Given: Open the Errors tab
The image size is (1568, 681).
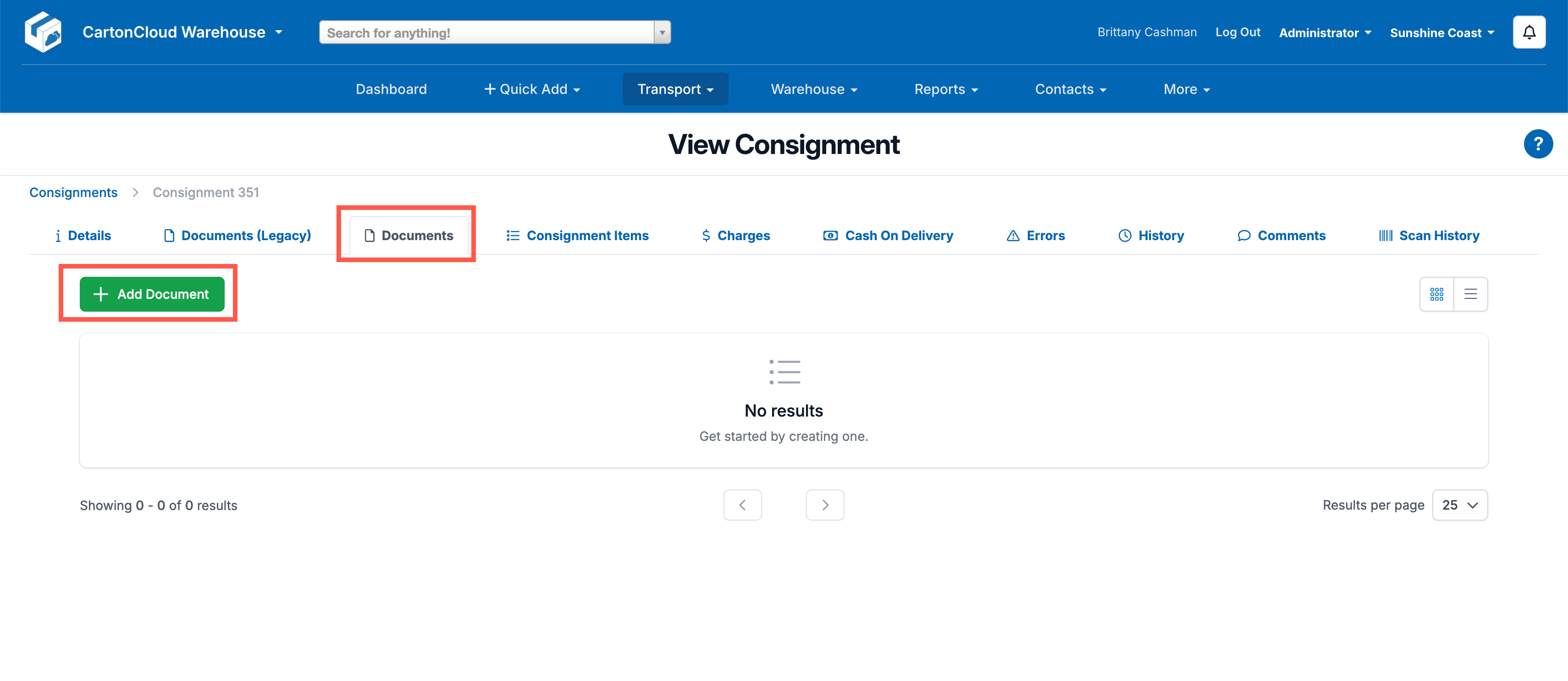Looking at the screenshot, I should click(x=1035, y=236).
